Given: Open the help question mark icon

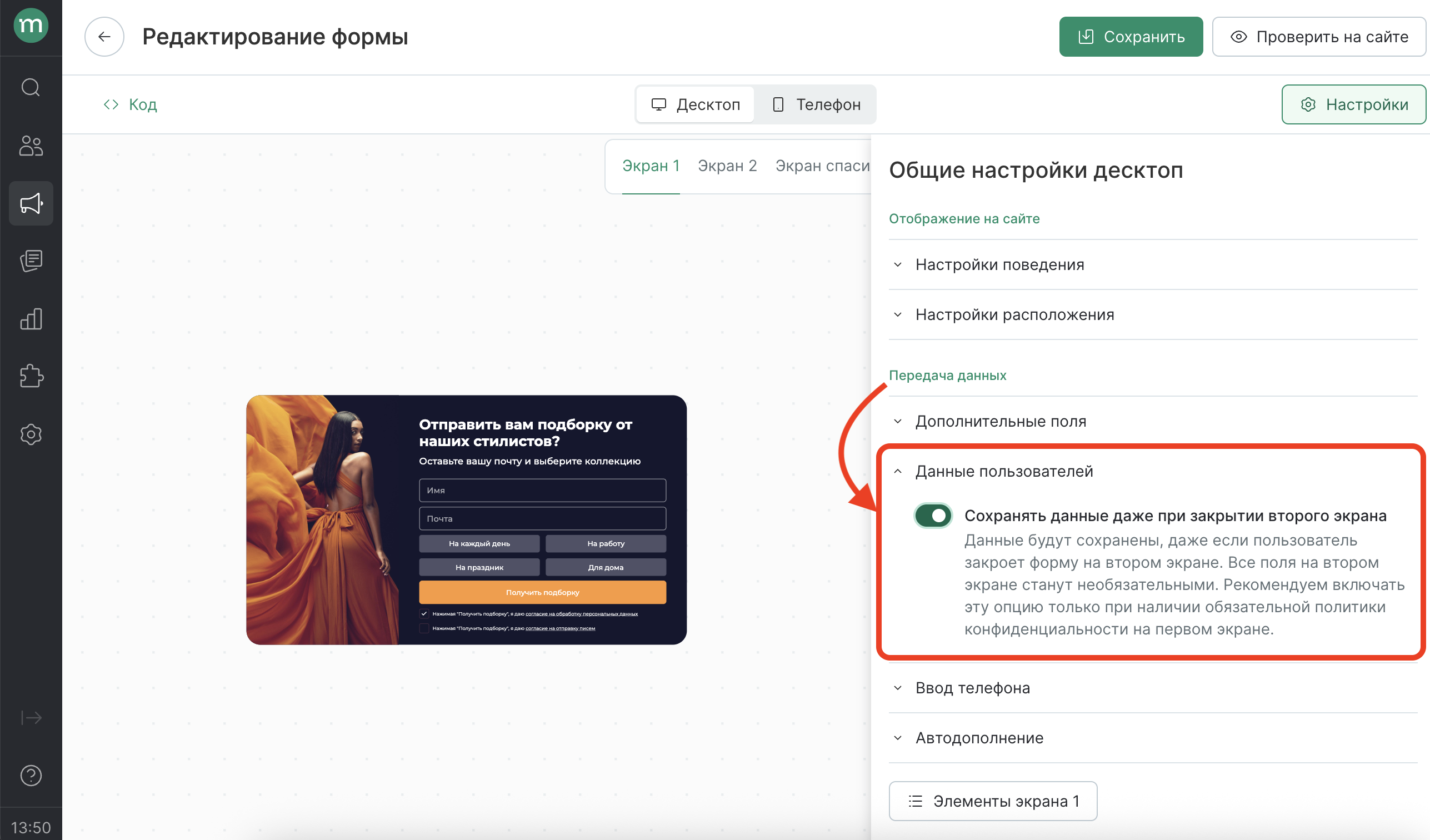Looking at the screenshot, I should [31, 776].
